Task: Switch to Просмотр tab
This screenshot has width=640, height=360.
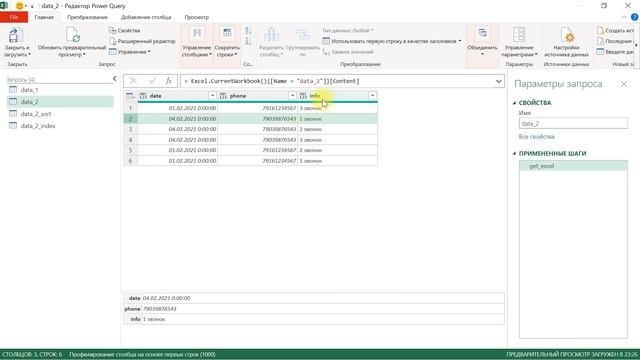Action: coord(196,17)
